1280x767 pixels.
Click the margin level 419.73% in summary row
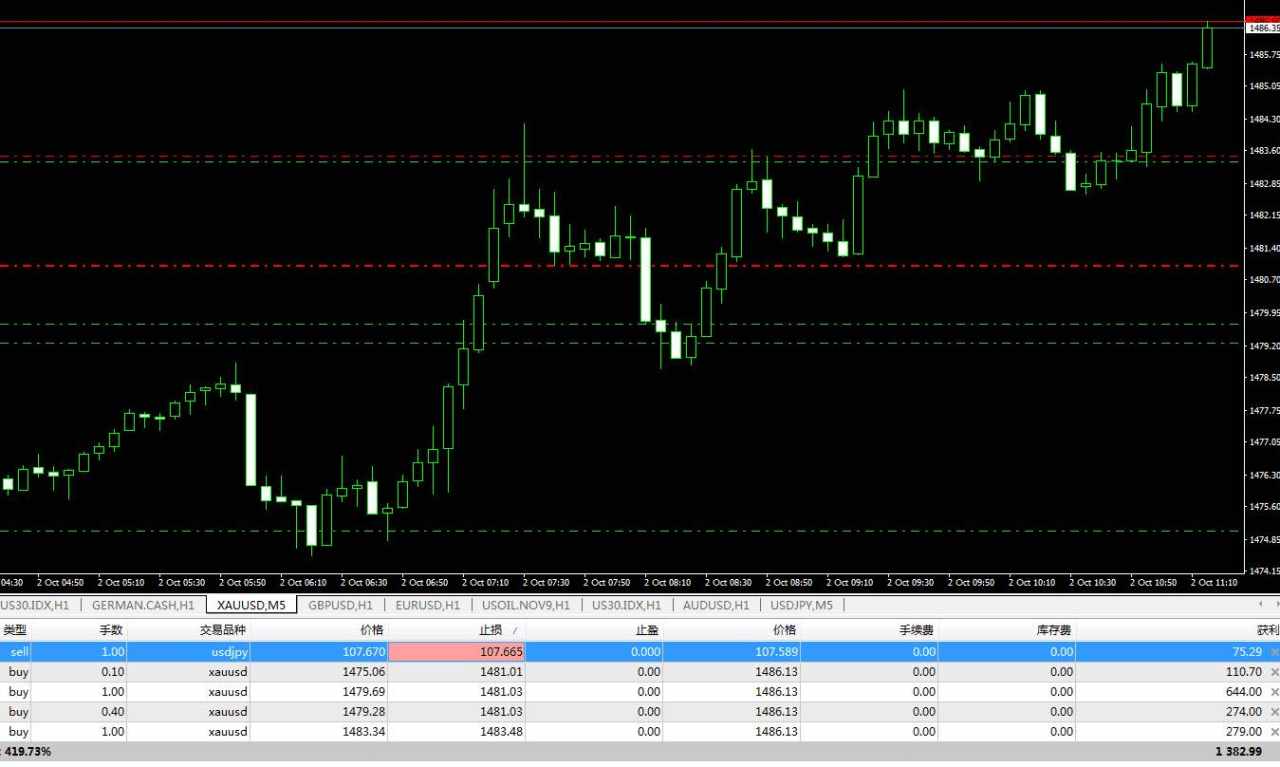coord(28,751)
